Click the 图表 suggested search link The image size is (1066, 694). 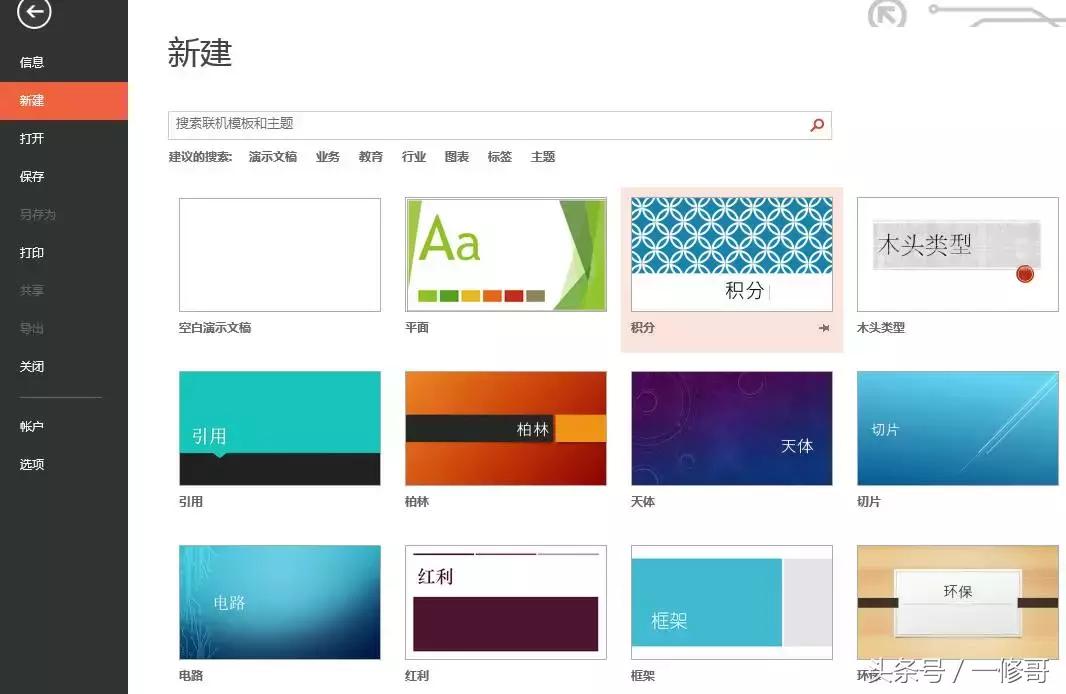pyautogui.click(x=457, y=156)
